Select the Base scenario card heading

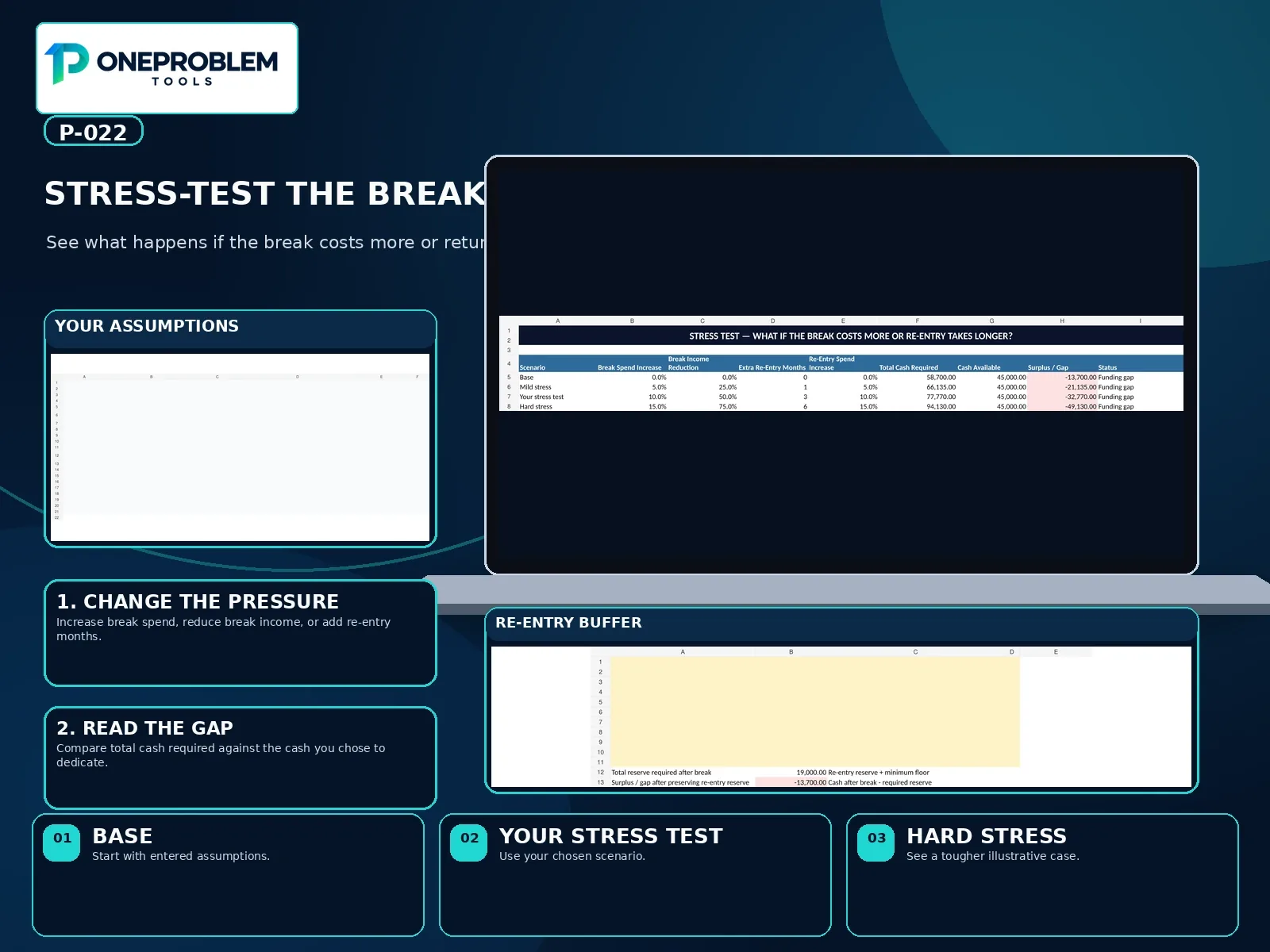point(122,836)
